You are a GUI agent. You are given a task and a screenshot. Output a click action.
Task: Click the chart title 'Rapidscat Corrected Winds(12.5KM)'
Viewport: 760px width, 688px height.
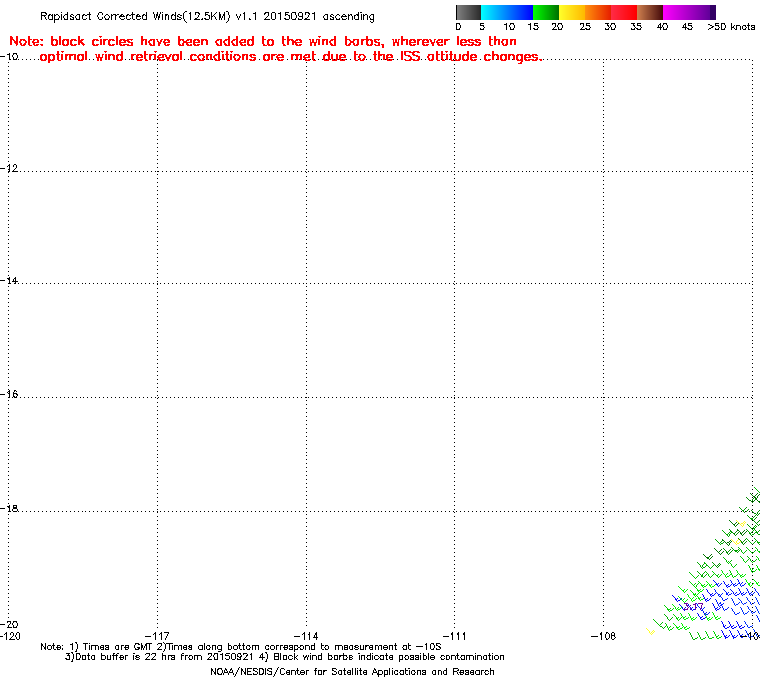point(135,16)
